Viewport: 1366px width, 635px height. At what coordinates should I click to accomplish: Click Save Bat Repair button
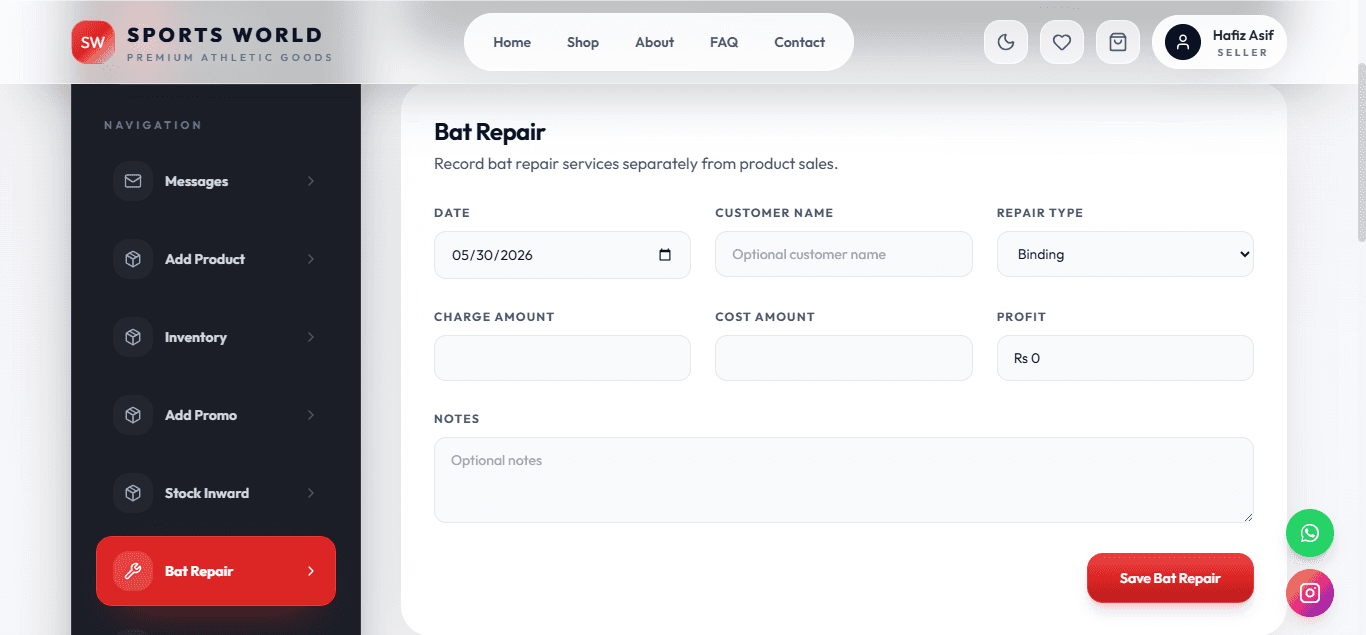1170,578
